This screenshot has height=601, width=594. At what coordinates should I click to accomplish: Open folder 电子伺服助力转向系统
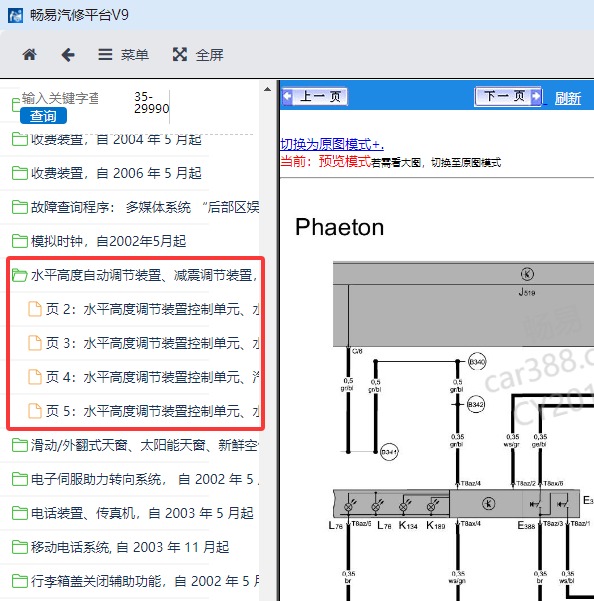pyautogui.click(x=135, y=479)
